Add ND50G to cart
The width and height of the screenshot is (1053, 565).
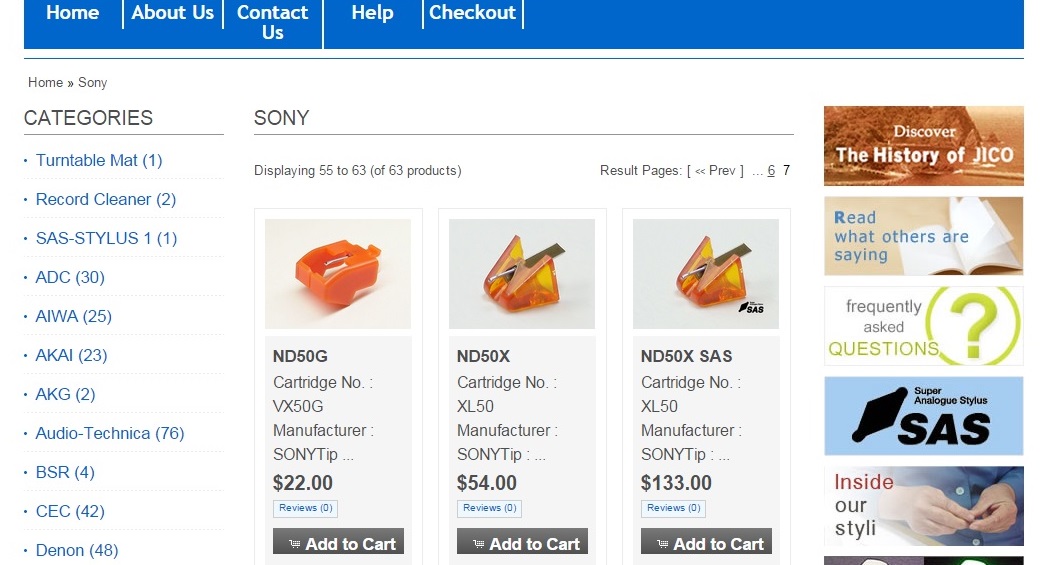(338, 543)
